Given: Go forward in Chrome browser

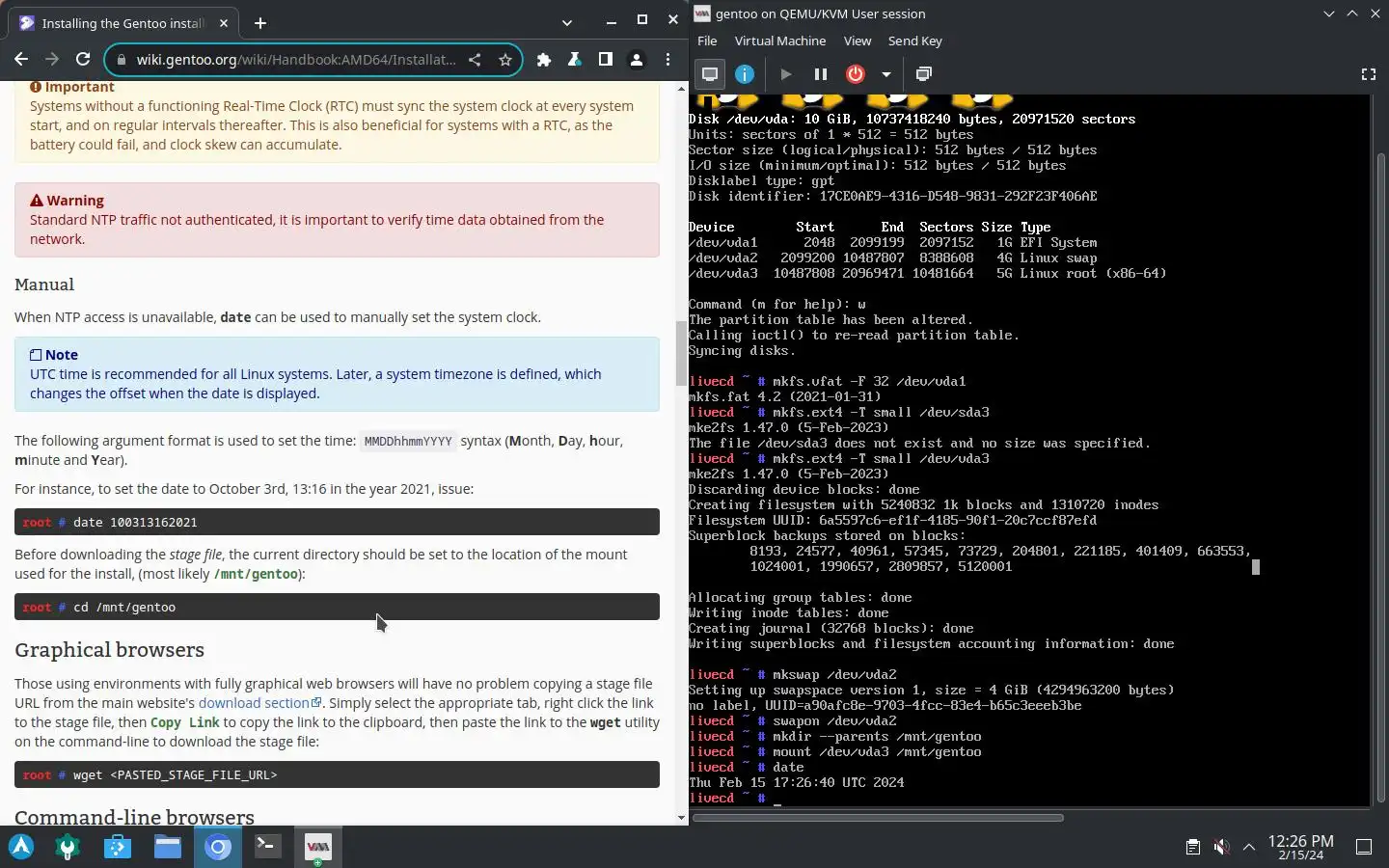Looking at the screenshot, I should click(52, 60).
